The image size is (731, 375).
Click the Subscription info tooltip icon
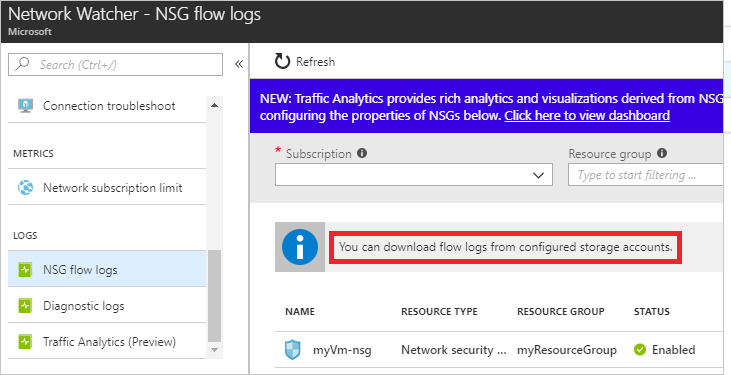[362, 153]
